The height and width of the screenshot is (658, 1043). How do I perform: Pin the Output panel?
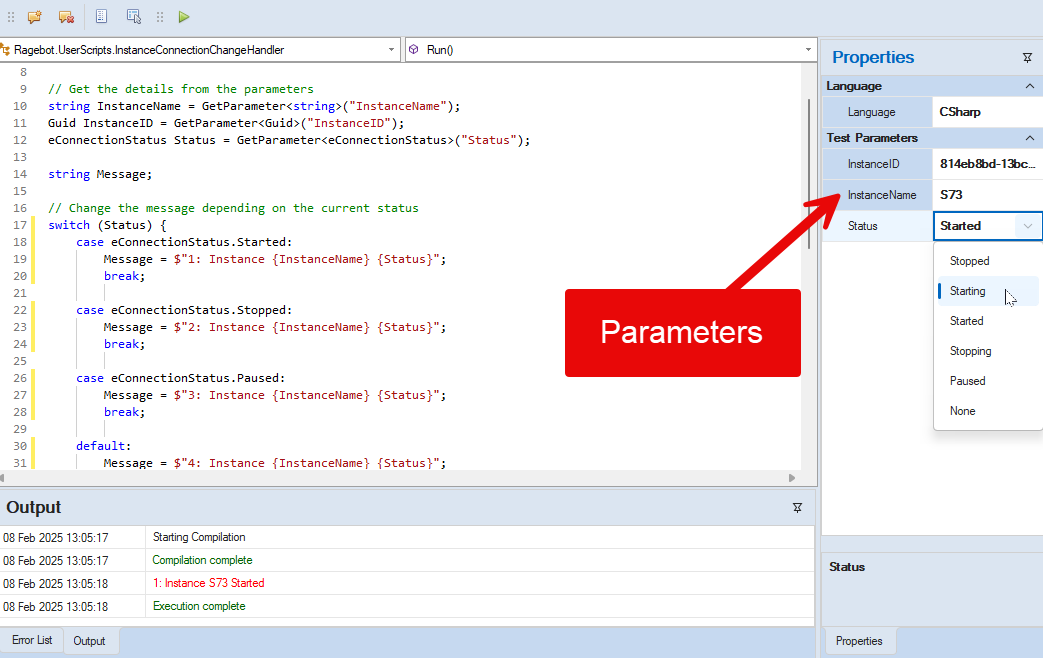click(x=797, y=508)
